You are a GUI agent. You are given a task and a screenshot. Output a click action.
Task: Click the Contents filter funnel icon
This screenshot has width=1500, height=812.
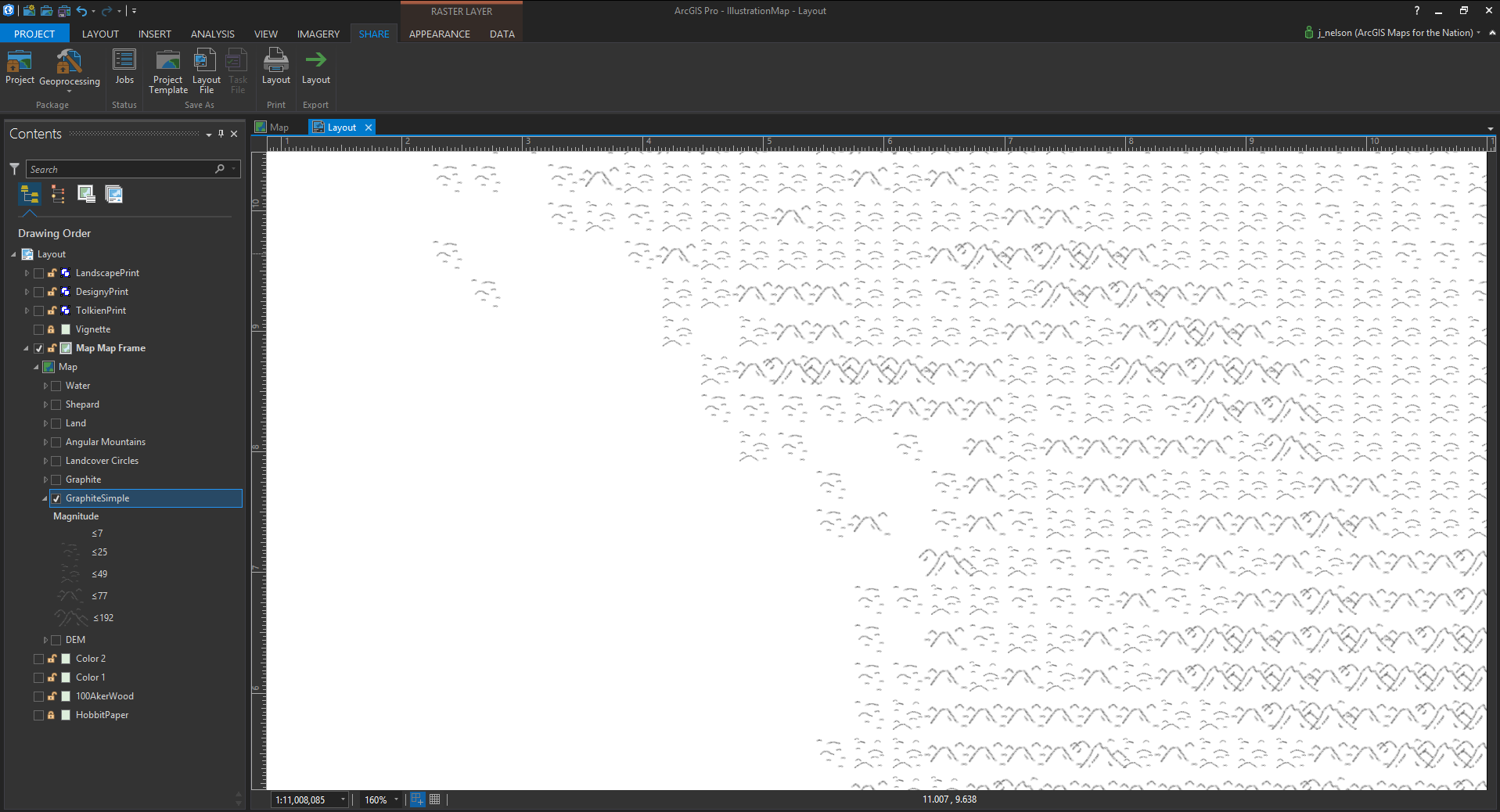click(x=14, y=169)
